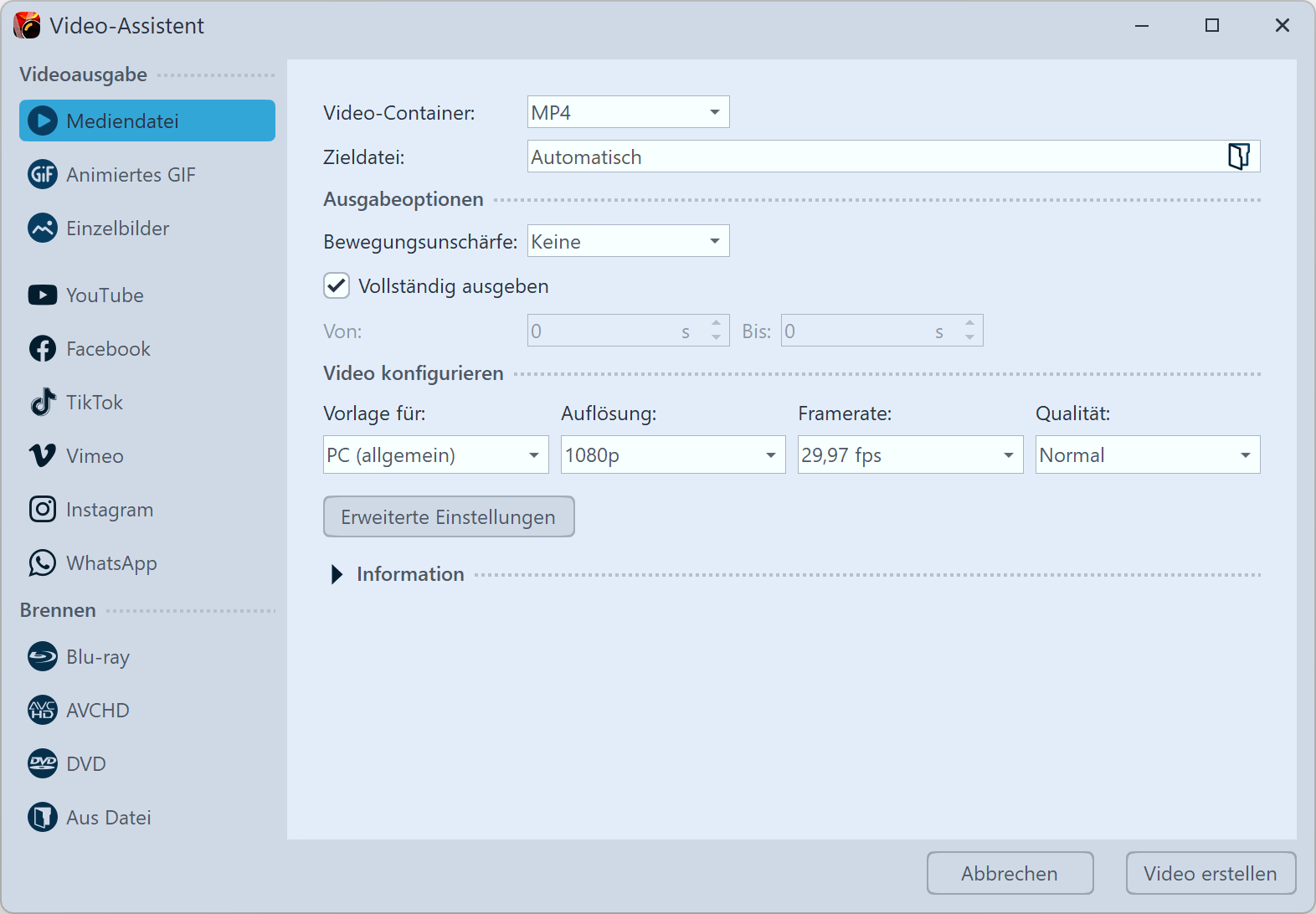
Task: Expand the Auflösung 1080p dropdown
Action: 672,455
